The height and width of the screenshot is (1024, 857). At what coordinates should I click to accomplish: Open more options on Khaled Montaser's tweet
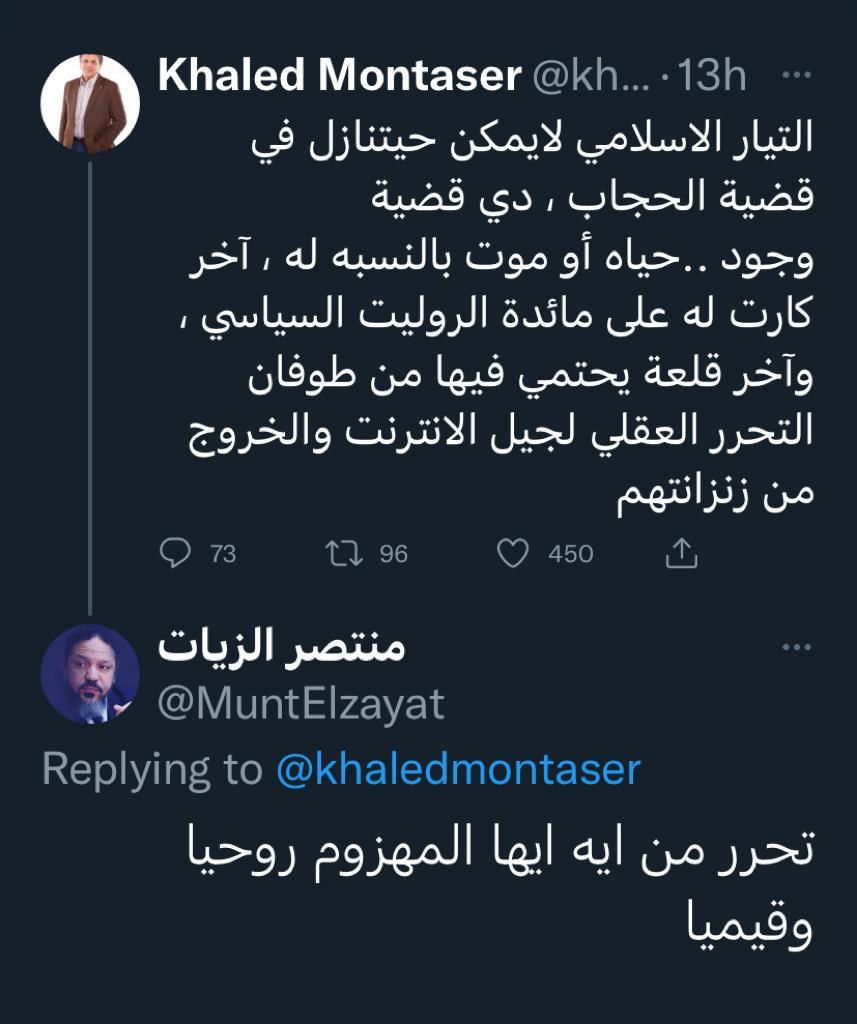(795, 76)
